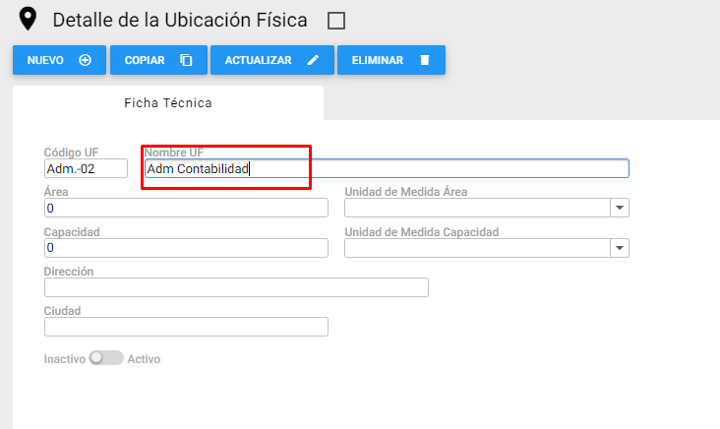Click the trash can icon on Eliminar
Image resolution: width=720 pixels, height=429 pixels.
click(x=425, y=60)
